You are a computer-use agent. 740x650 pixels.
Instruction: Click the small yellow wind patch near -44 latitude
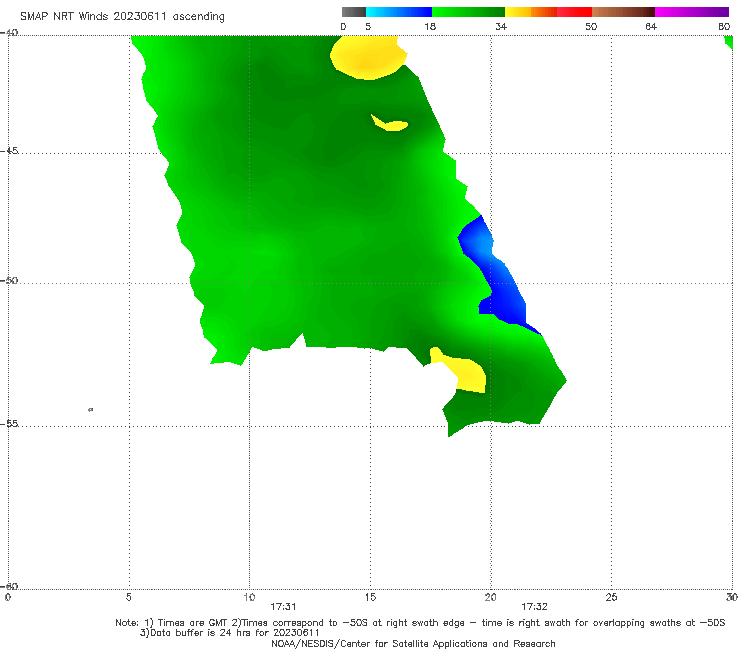coord(390,125)
